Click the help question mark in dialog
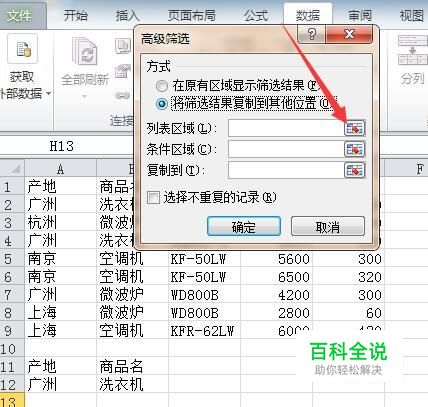 coord(311,34)
